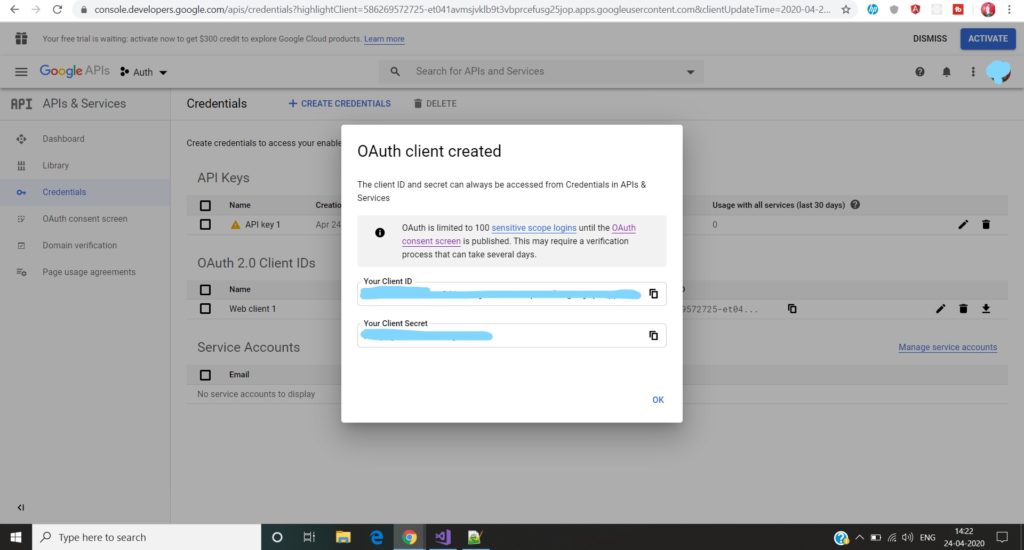The height and width of the screenshot is (550, 1024).
Task: Select the Web client 1 checkbox
Action: pyautogui.click(x=205, y=308)
